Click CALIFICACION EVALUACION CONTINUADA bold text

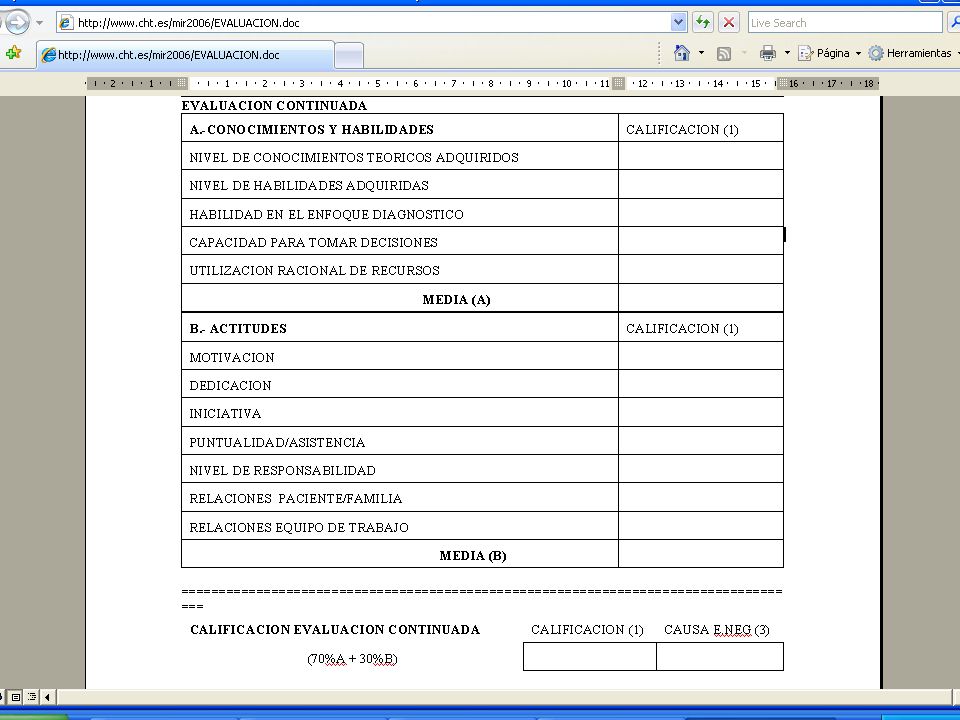[x=335, y=630]
